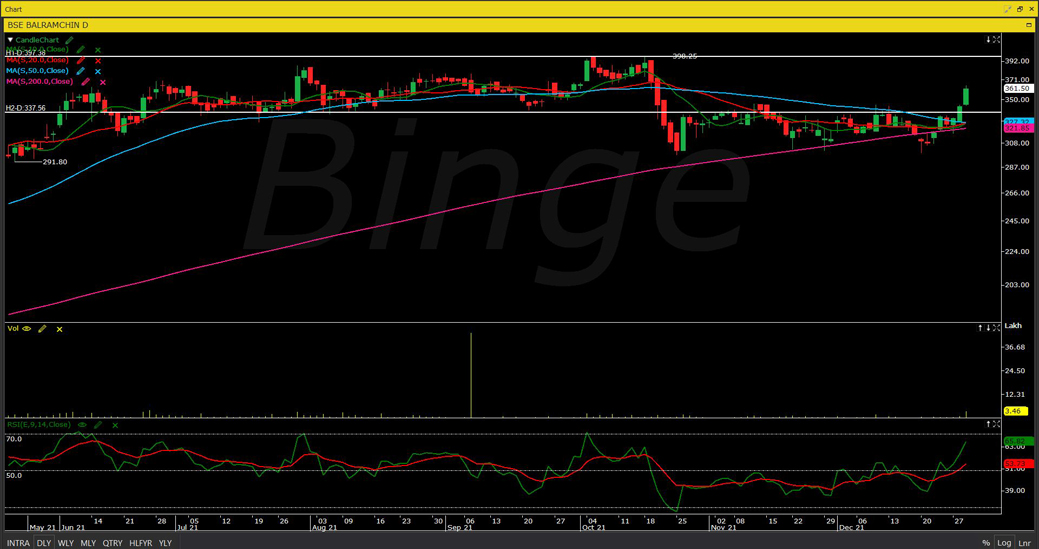Viewport: 1039px width, 549px height.
Task: Maximize the price chart panel
Action: pyautogui.click(x=997, y=40)
